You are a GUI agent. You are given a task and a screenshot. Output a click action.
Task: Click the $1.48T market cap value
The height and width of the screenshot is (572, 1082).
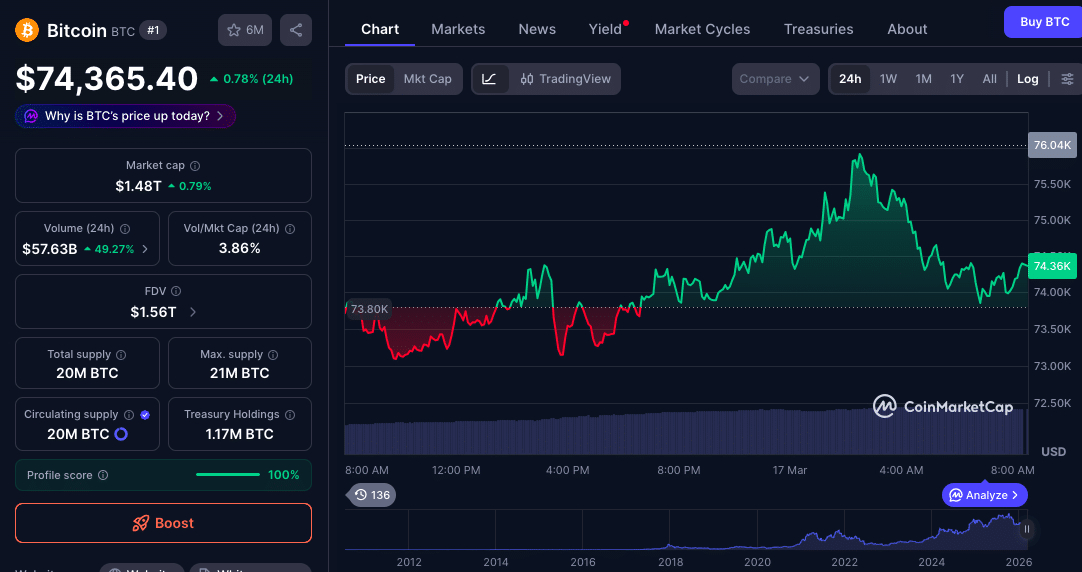pos(139,186)
